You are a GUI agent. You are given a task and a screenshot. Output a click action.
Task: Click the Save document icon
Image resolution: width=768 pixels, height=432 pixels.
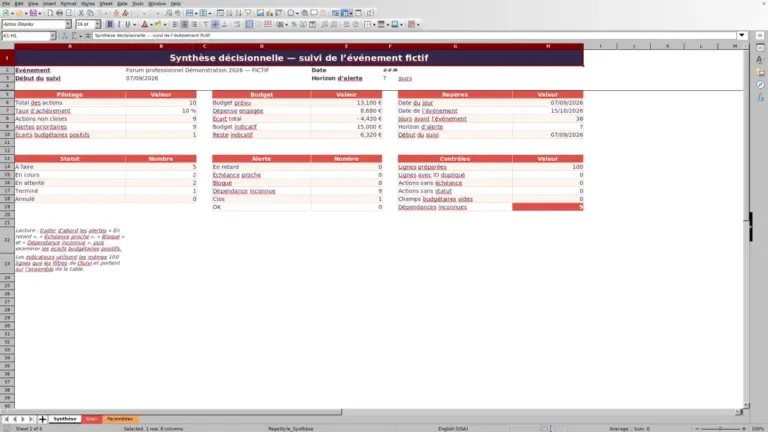pyautogui.click(x=33, y=13)
